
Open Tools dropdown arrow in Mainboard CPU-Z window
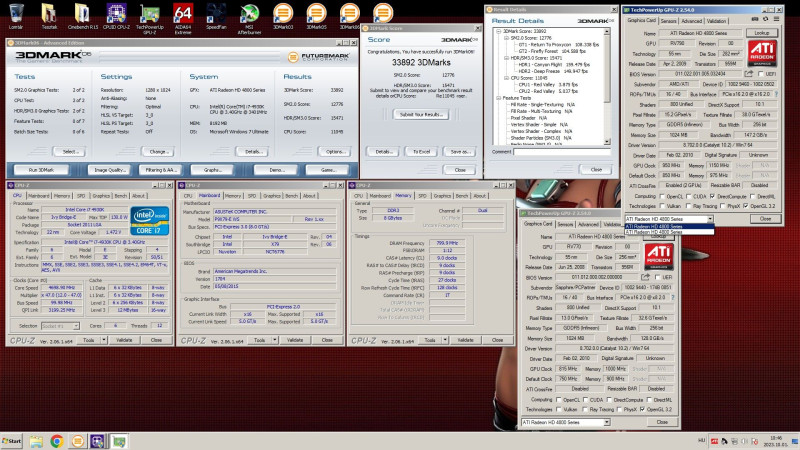(274, 340)
